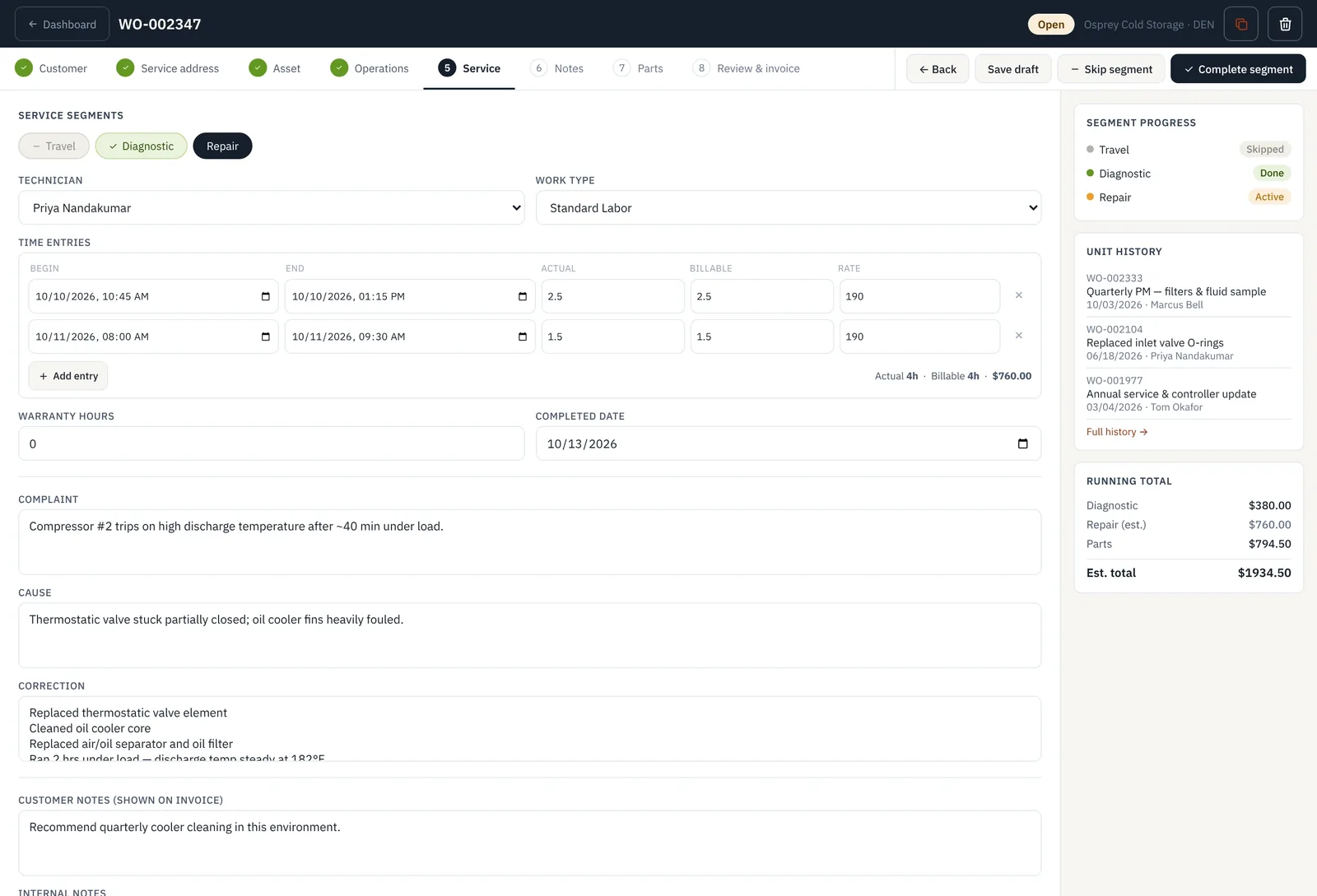Return to Dashboard
Screen dimensions: 1317x896
(62, 24)
